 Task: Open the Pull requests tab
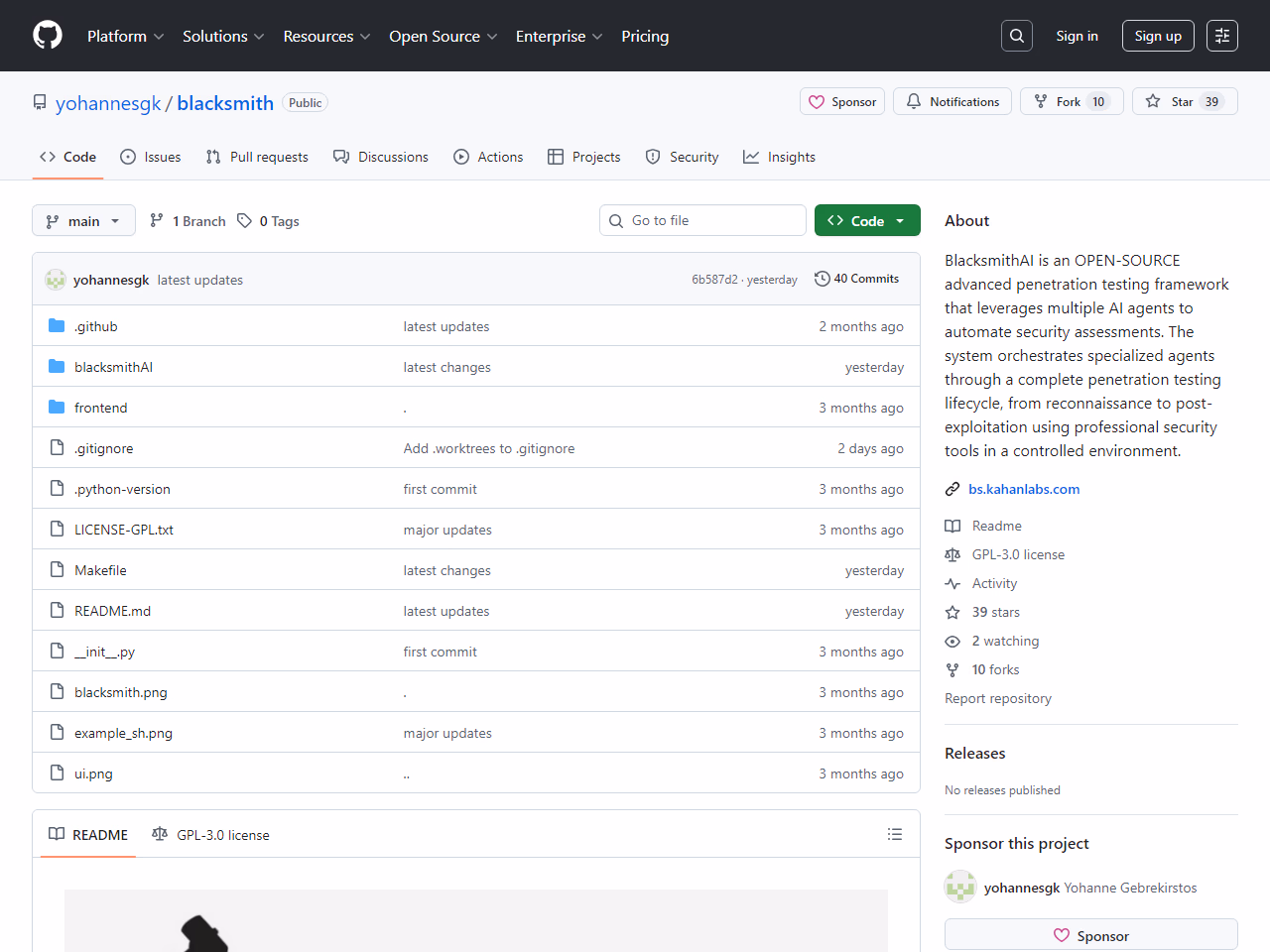257,157
